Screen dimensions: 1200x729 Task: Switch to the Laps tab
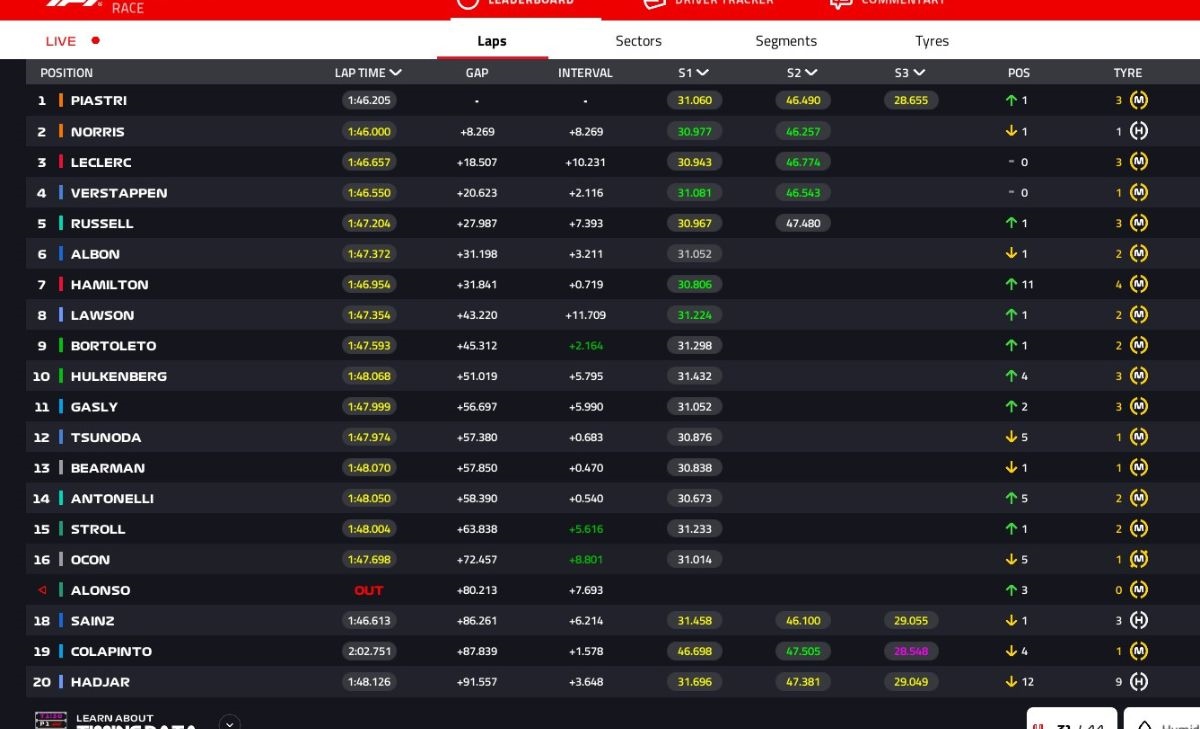tap(492, 41)
